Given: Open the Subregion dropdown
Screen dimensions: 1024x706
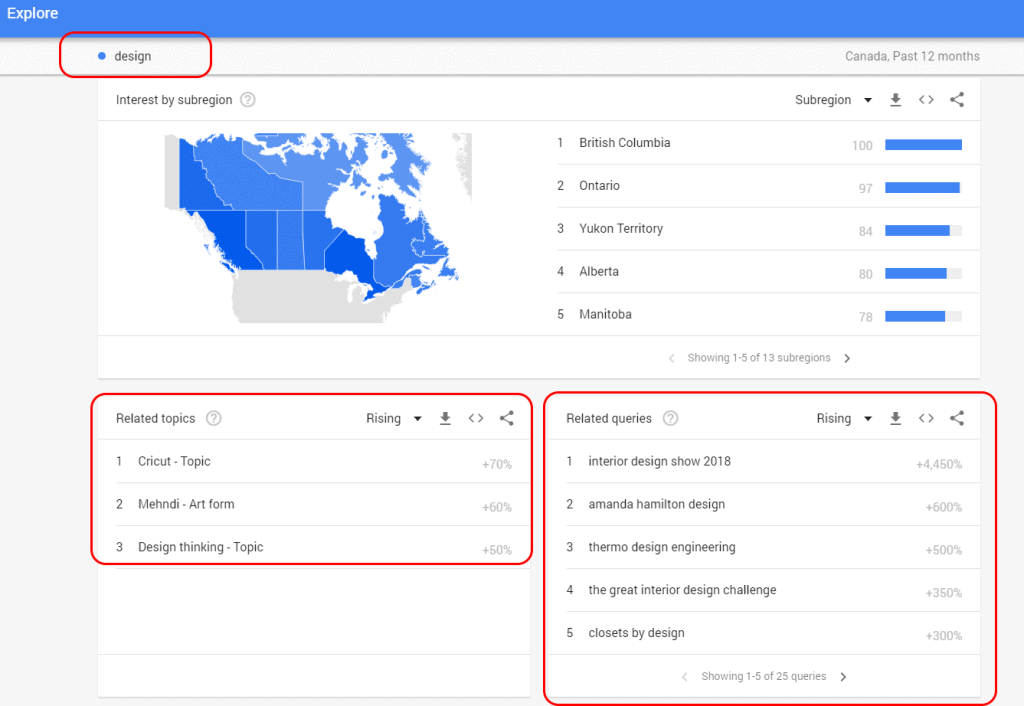Looking at the screenshot, I should [x=834, y=99].
